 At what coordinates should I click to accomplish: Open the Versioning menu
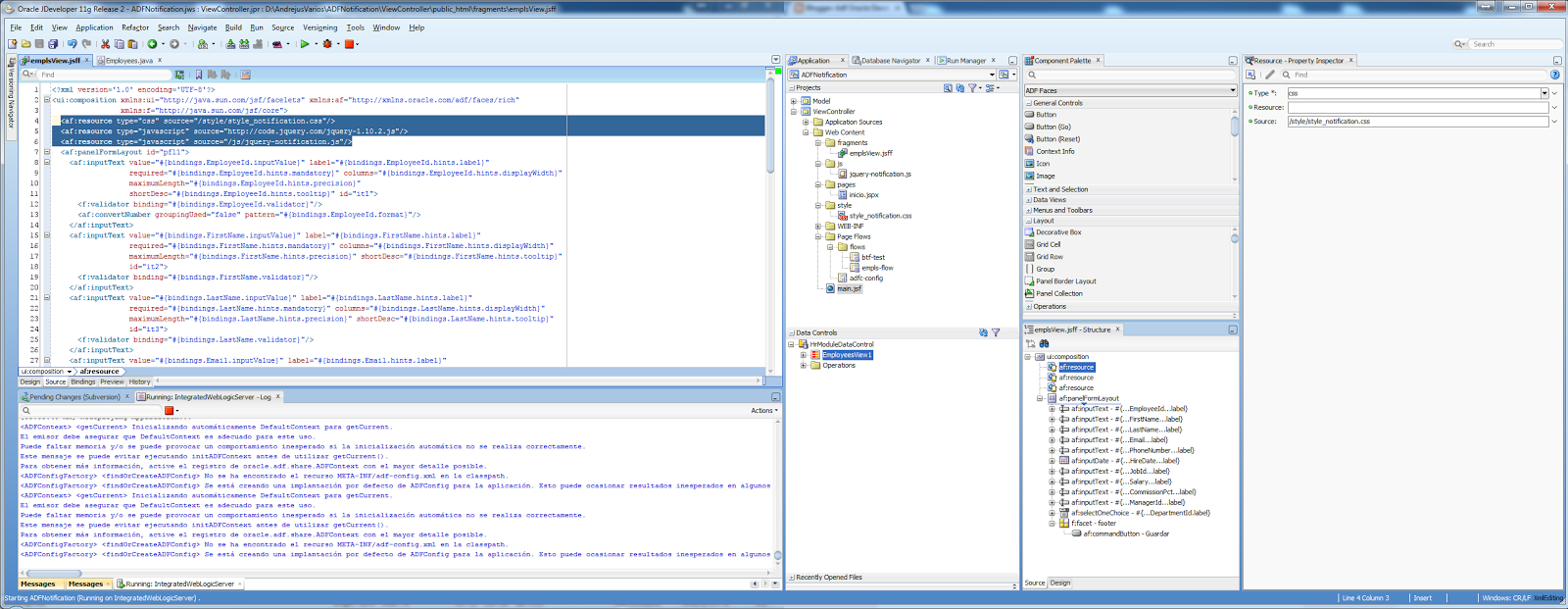pyautogui.click(x=319, y=27)
